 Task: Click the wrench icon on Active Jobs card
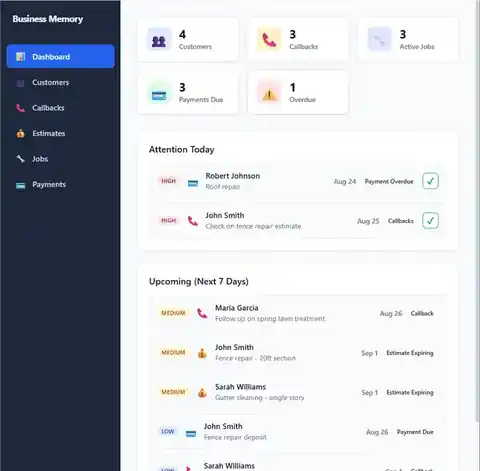[379, 40]
